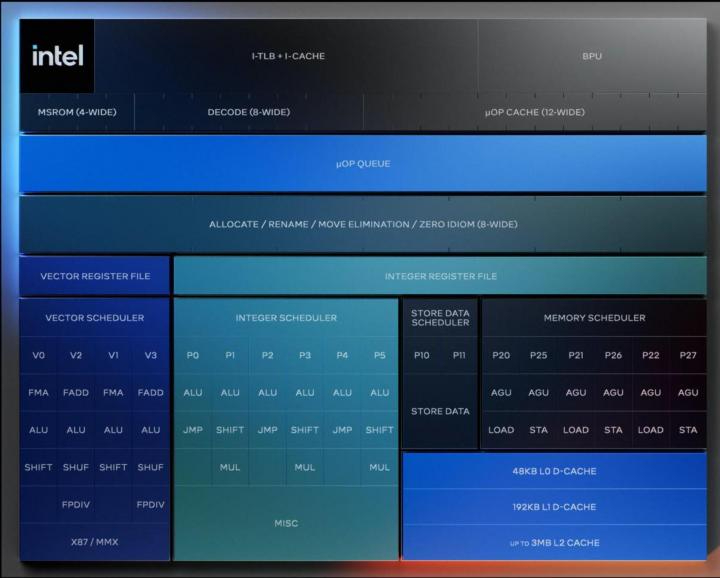This screenshot has width=720, height=578.
Task: Select the INTEGER REGISTER FILE block
Action: pyautogui.click(x=440, y=276)
